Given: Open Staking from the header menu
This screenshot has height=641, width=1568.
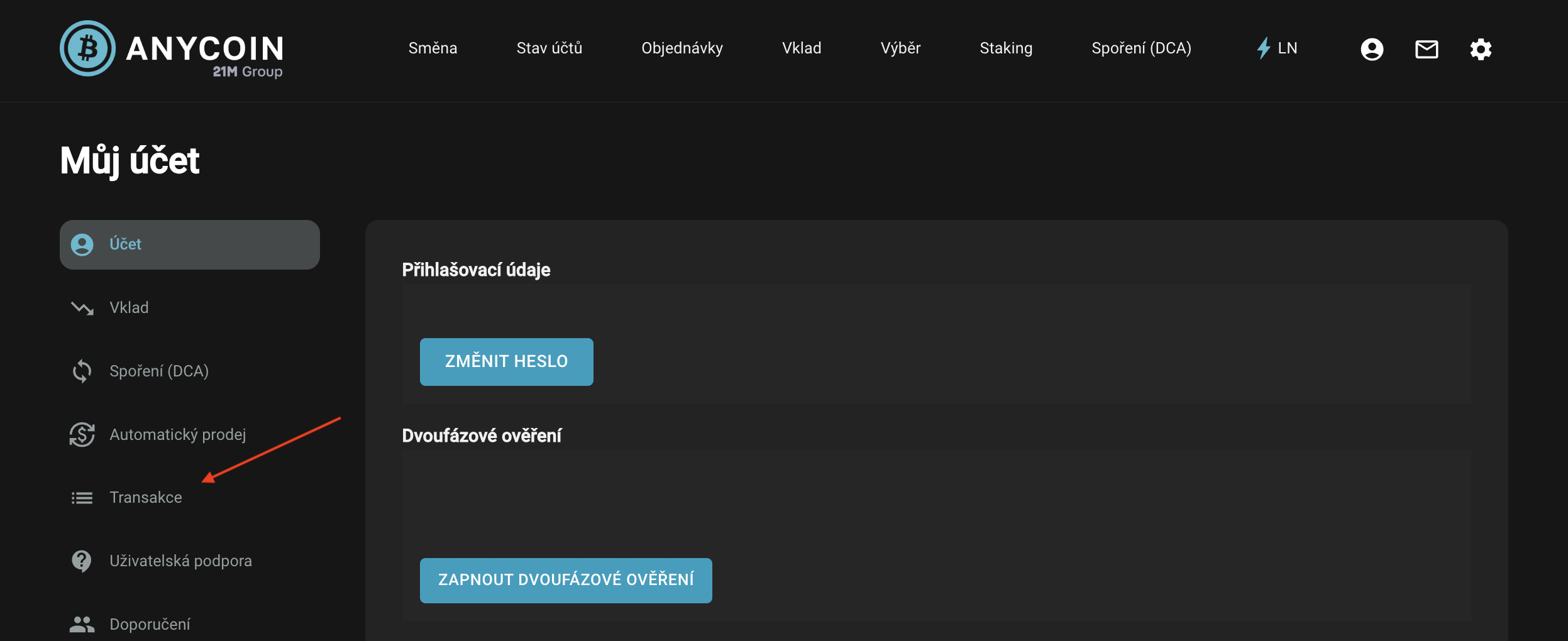Looking at the screenshot, I should (x=1005, y=48).
